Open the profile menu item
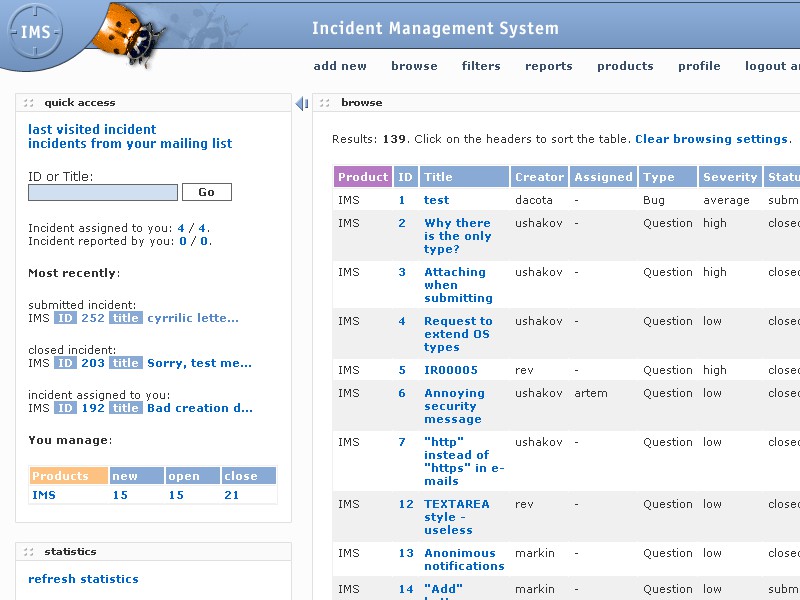This screenshot has width=800, height=600. pos(699,66)
